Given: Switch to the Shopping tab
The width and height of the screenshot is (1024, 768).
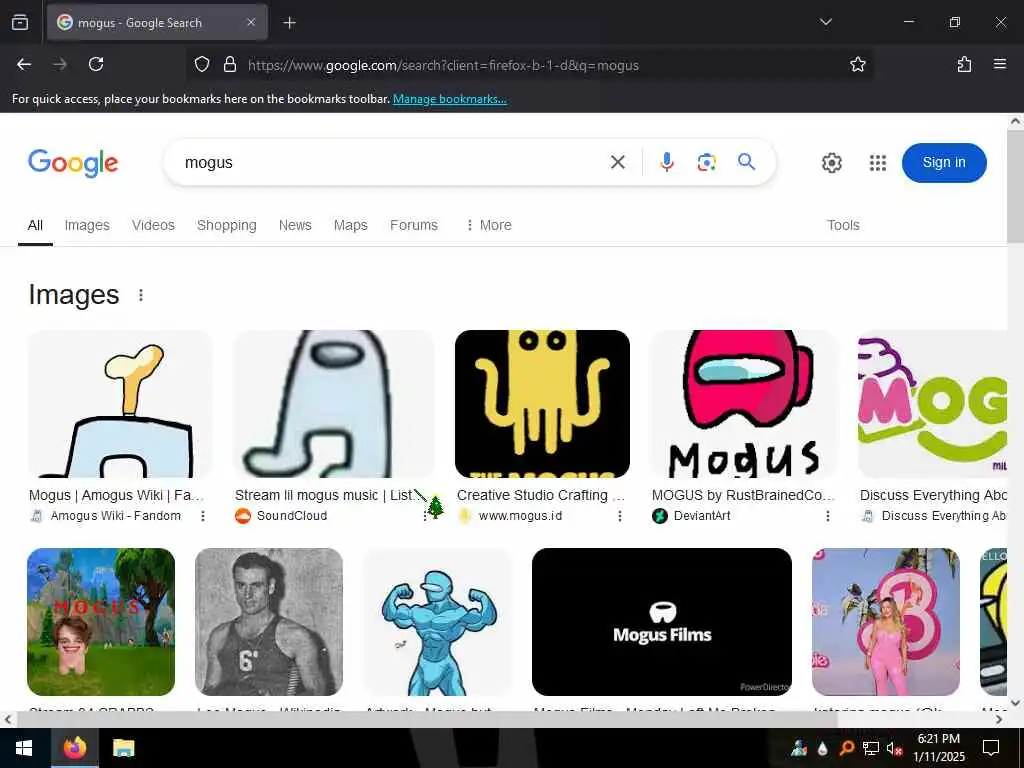Looking at the screenshot, I should point(227,225).
